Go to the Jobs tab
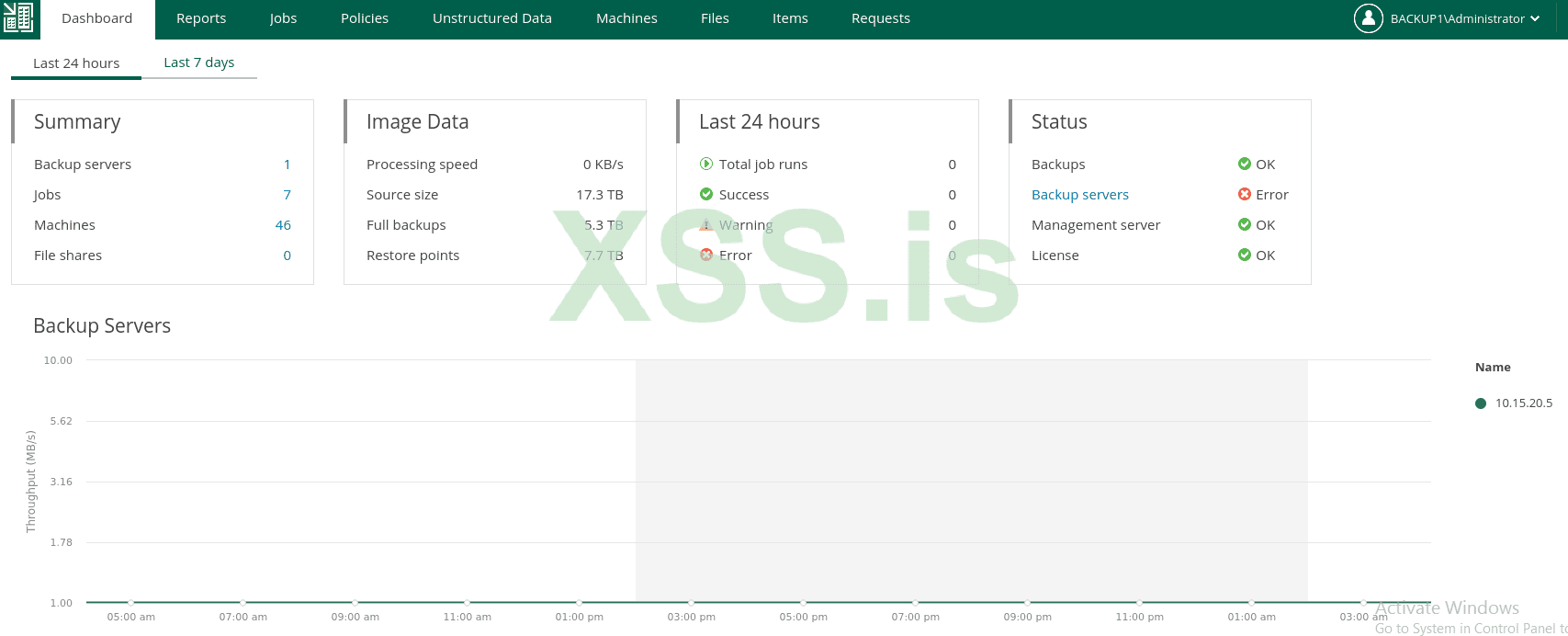Image resolution: width=1568 pixels, height=636 pixels. pyautogui.click(x=284, y=19)
